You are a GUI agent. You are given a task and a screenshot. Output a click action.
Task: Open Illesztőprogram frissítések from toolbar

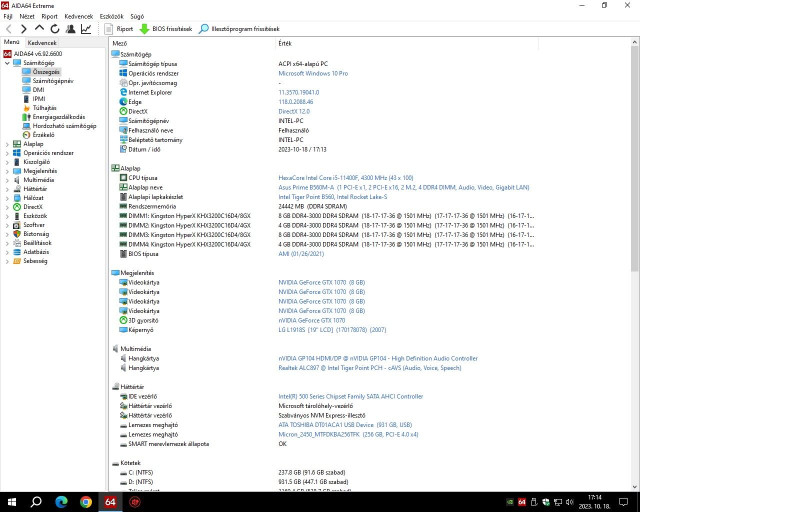239,29
